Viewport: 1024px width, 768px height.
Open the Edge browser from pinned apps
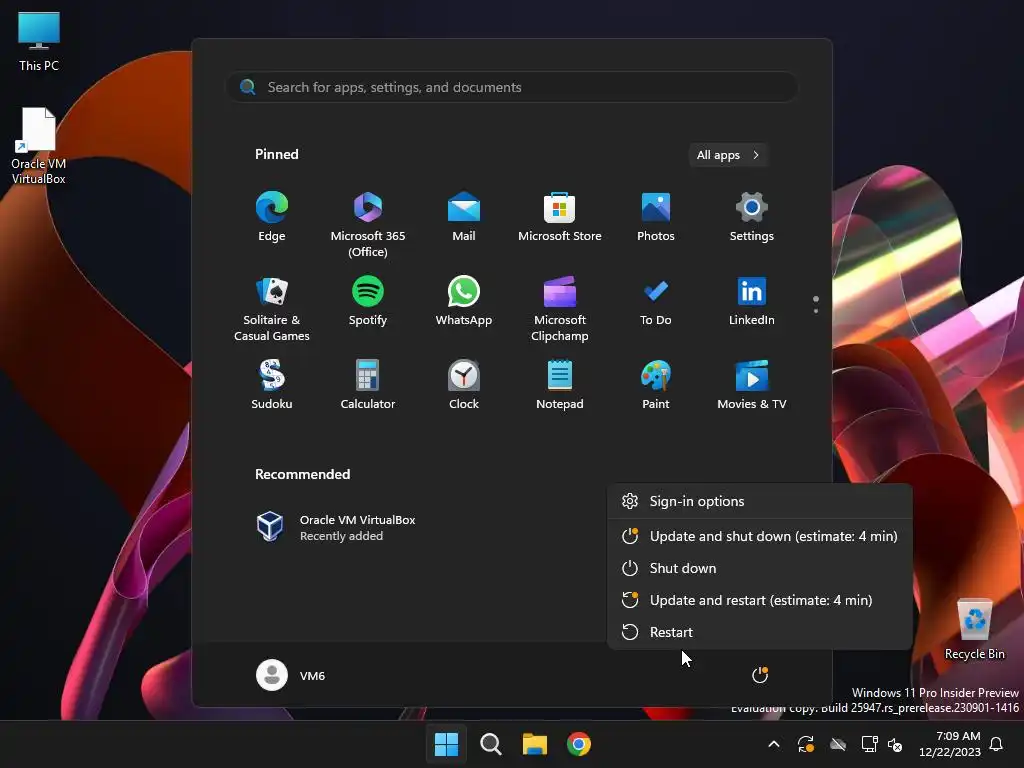[272, 217]
